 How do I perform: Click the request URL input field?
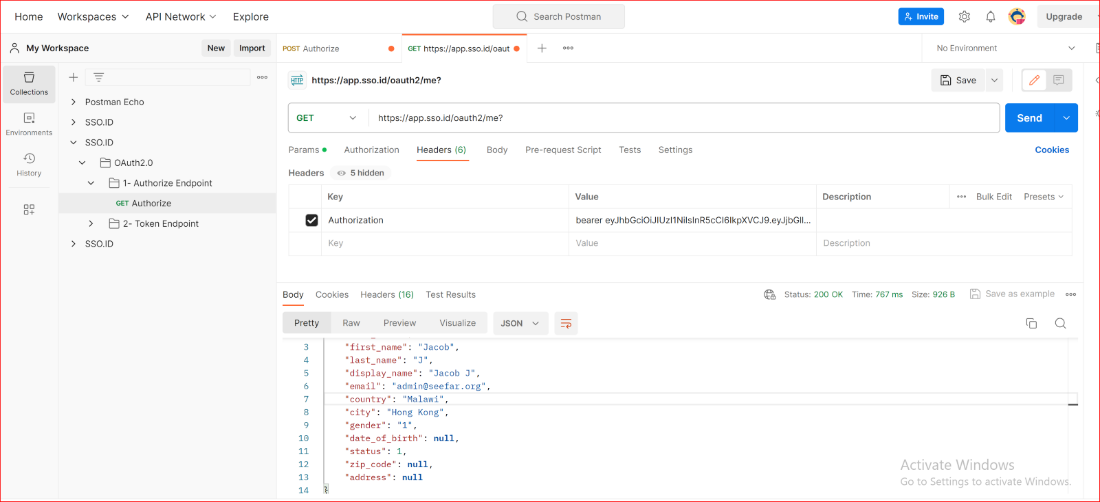[680, 118]
